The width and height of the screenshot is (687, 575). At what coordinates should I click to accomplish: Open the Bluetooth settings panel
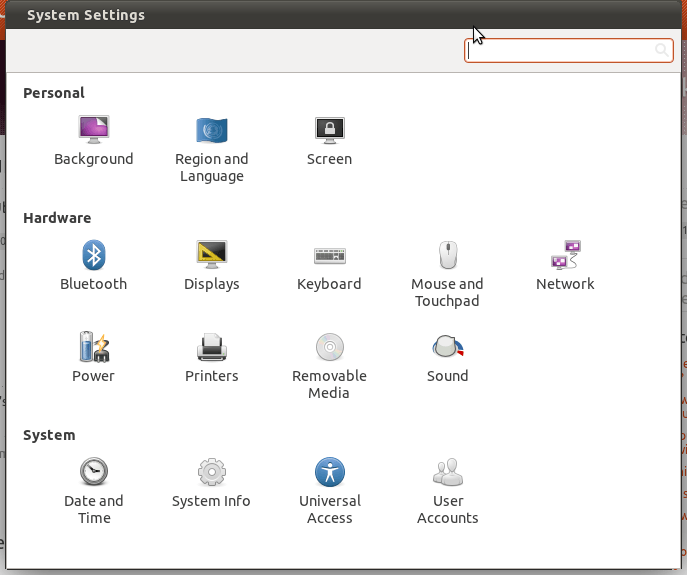pyautogui.click(x=93, y=266)
